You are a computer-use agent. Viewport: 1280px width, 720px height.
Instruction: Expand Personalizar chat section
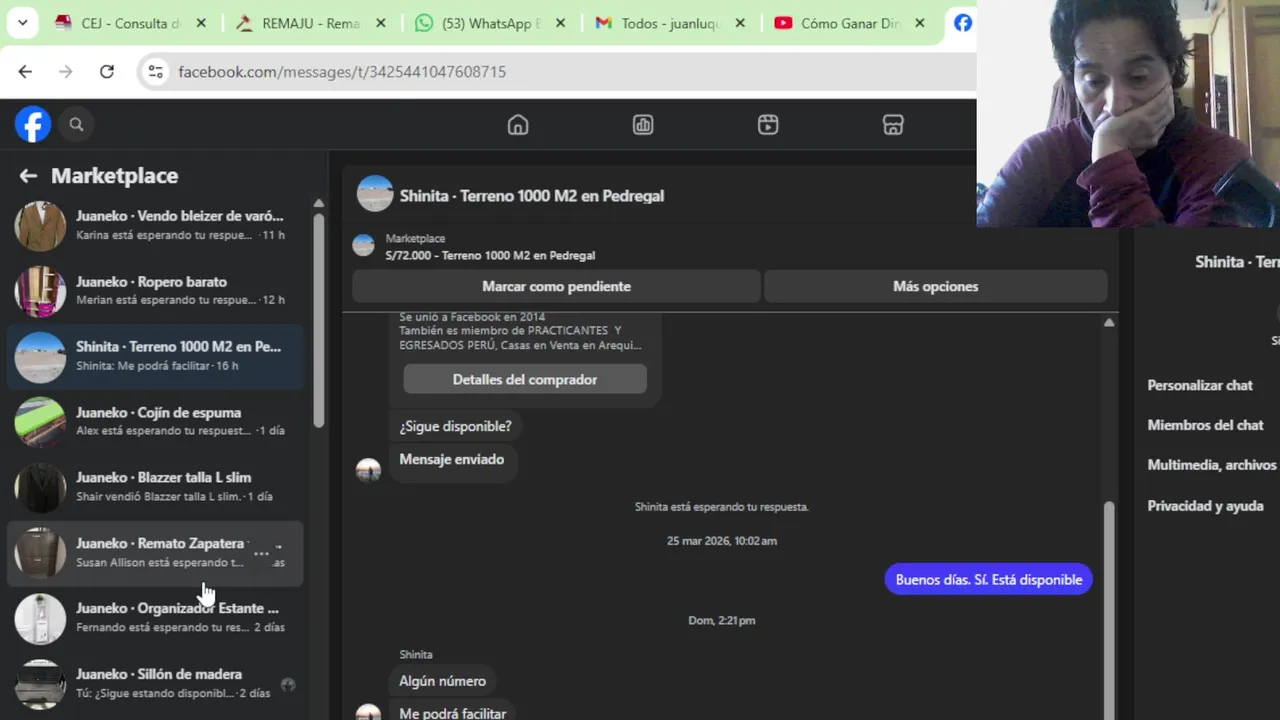(1200, 385)
